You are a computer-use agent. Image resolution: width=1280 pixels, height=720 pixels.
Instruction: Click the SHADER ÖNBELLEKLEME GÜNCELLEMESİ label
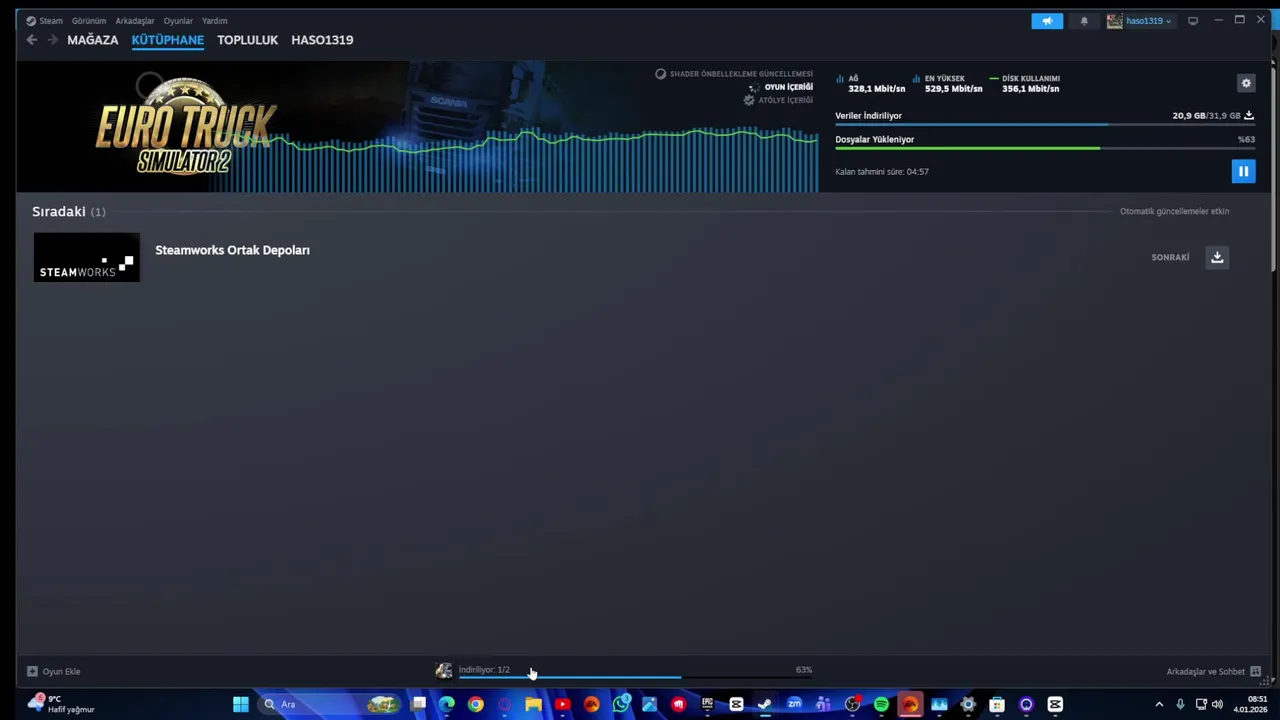pos(741,74)
